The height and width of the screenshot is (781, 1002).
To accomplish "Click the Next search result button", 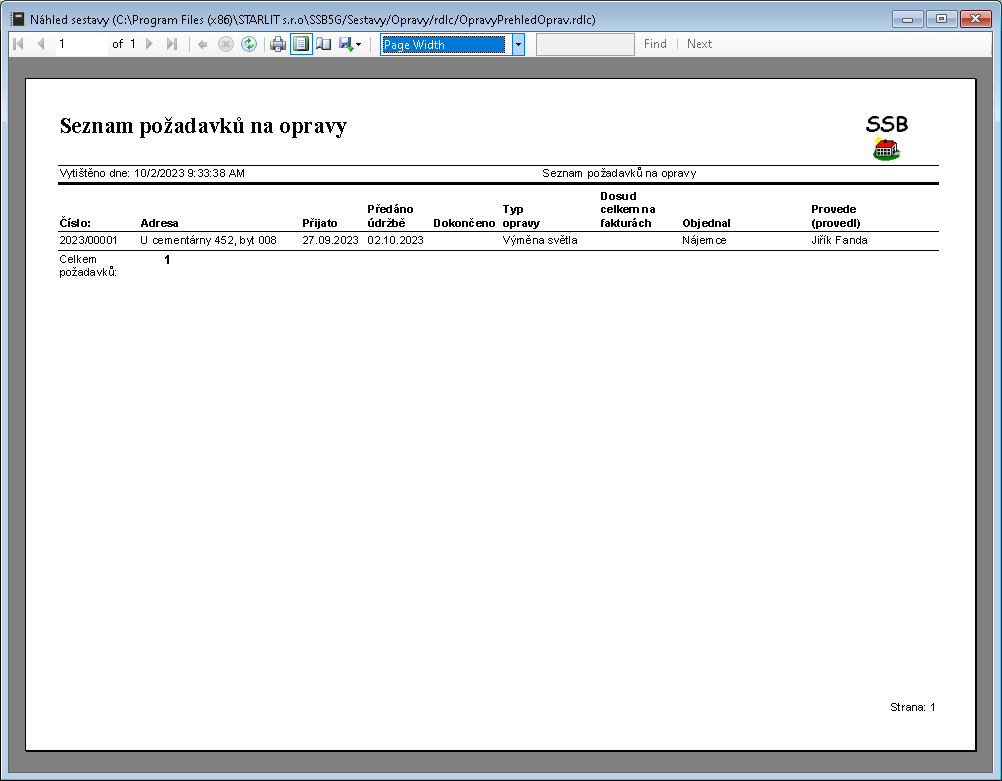I will pyautogui.click(x=699, y=44).
